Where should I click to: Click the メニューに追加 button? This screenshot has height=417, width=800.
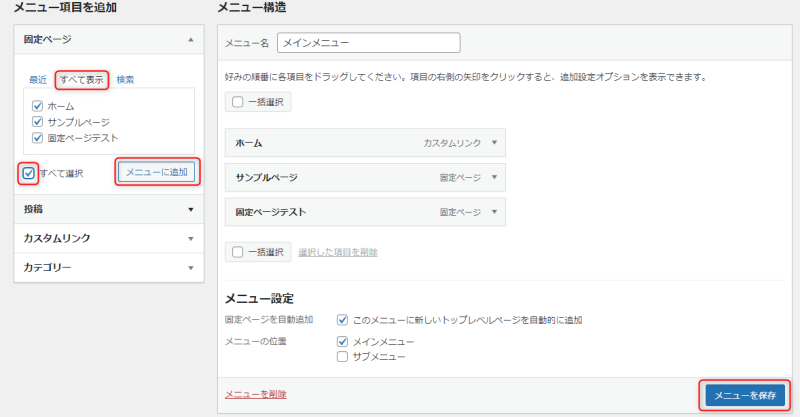[157, 172]
